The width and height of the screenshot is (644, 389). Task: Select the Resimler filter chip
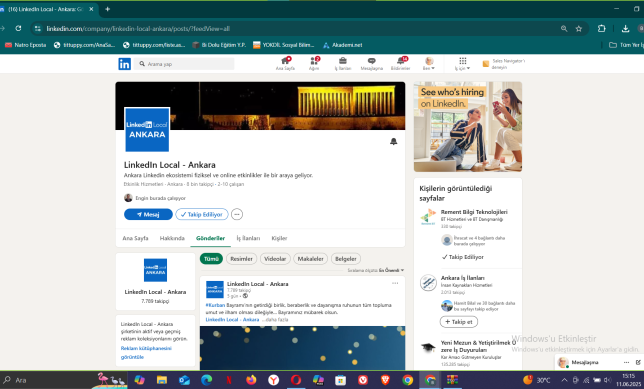[x=242, y=259]
